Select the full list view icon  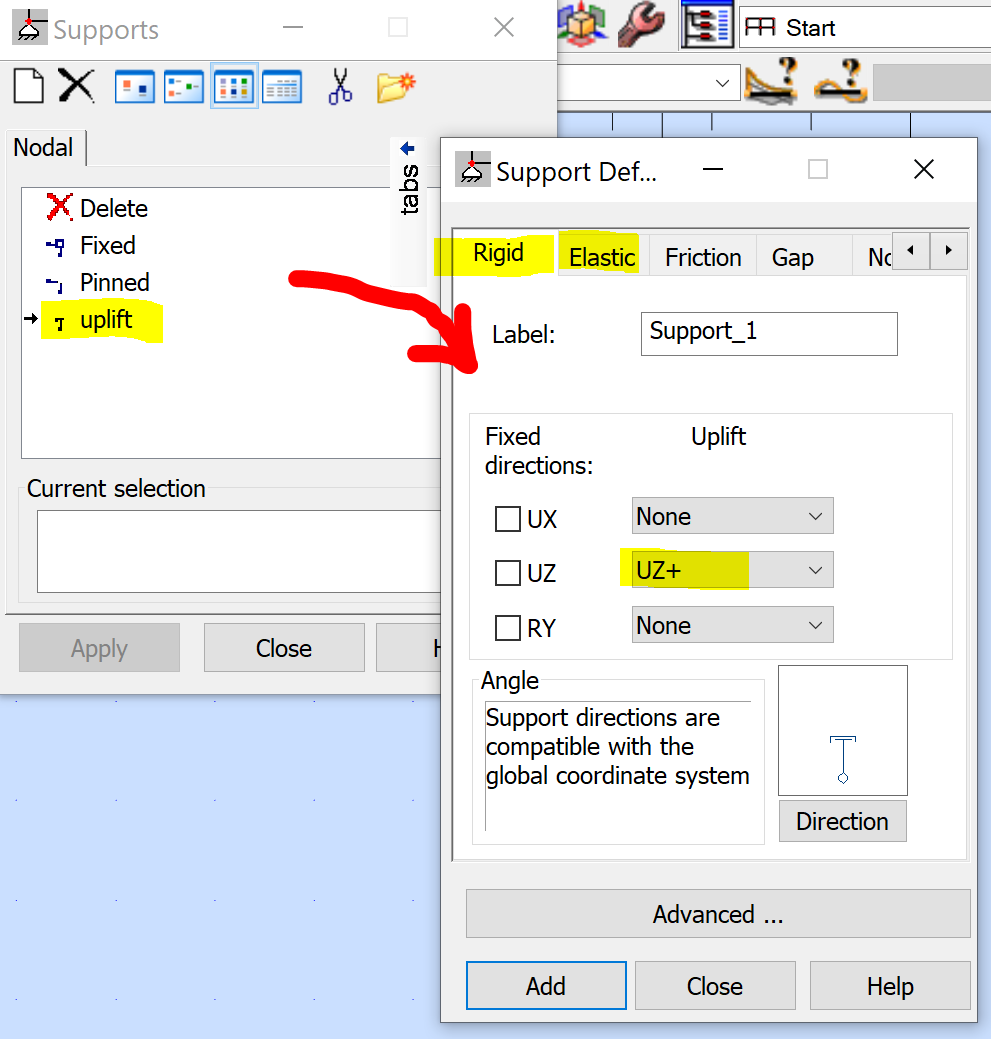(282, 87)
